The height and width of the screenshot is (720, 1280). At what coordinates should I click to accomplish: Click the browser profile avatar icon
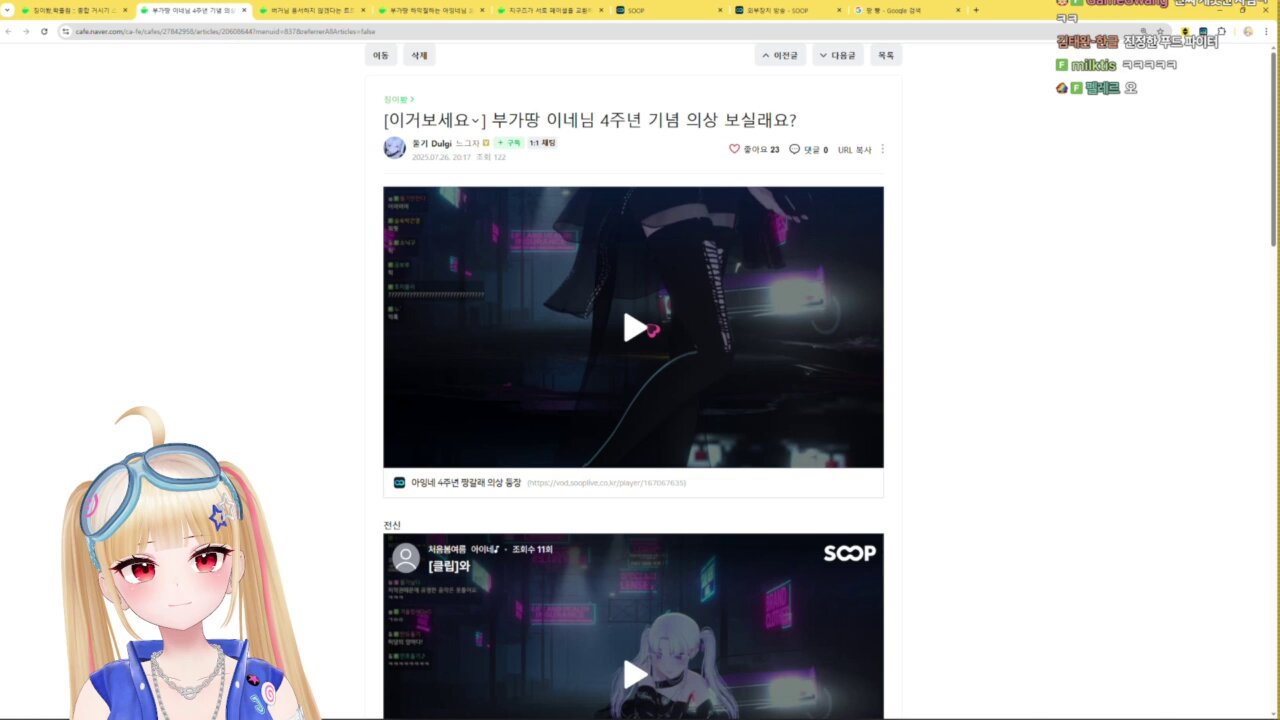(1248, 31)
